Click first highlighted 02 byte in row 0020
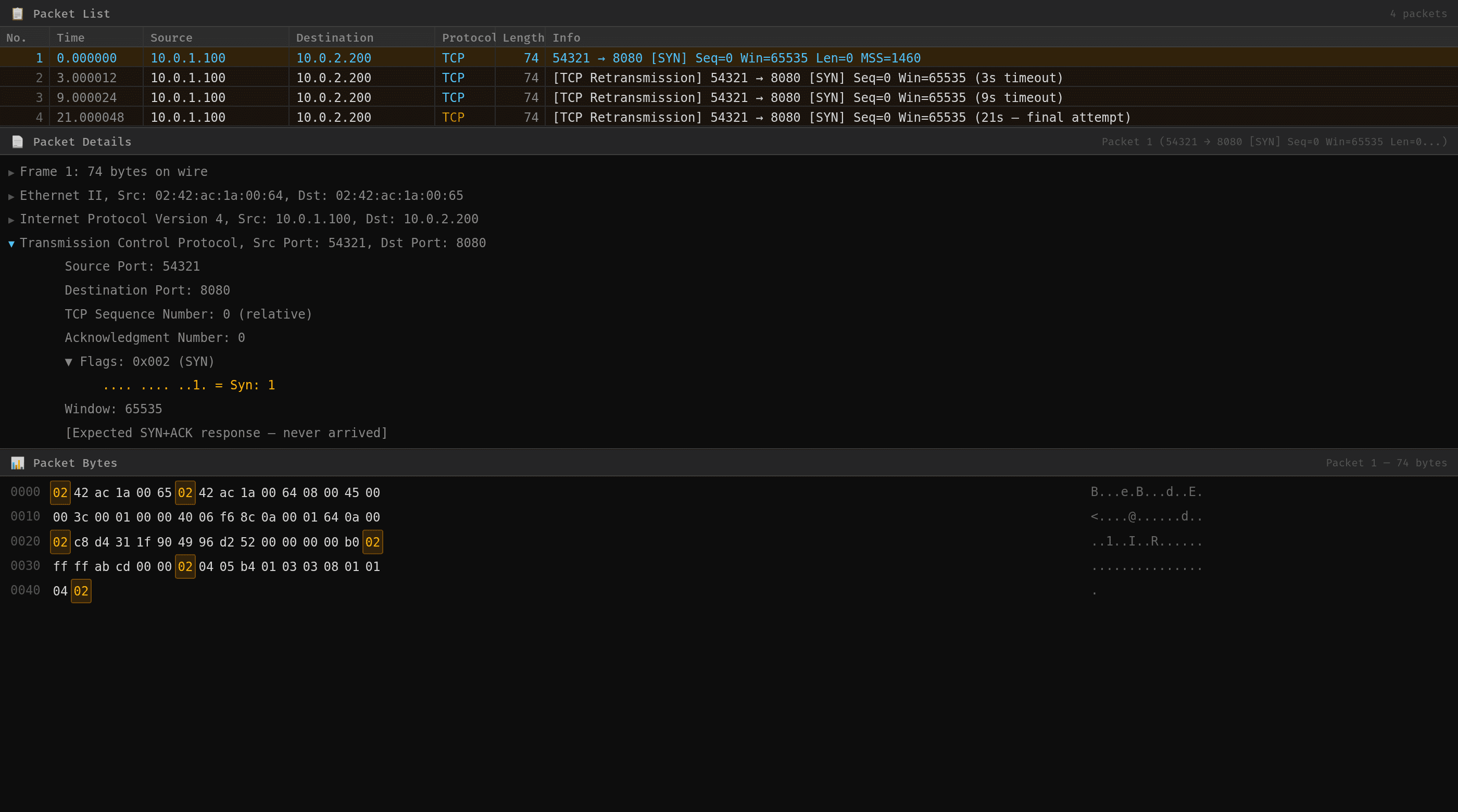Viewport: 1458px width, 812px height. click(x=60, y=542)
